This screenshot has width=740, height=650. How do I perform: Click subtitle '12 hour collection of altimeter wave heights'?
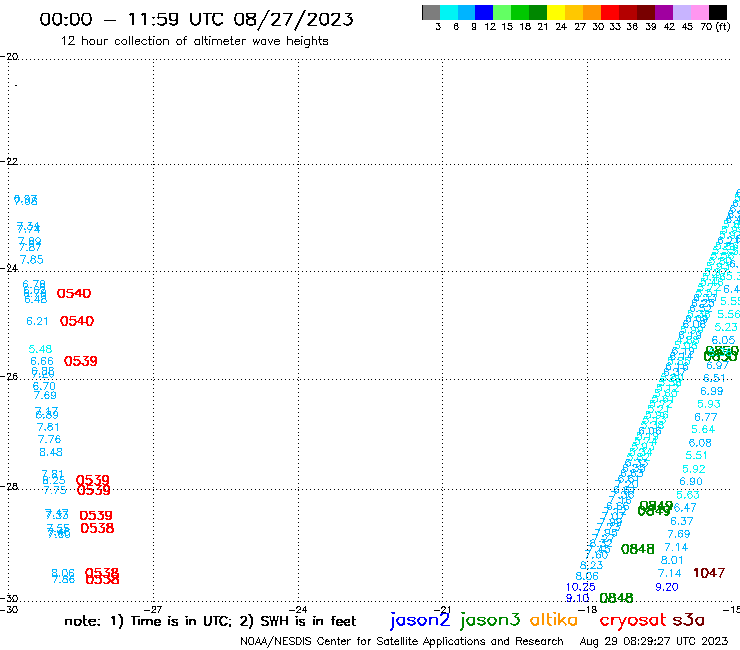(x=194, y=41)
